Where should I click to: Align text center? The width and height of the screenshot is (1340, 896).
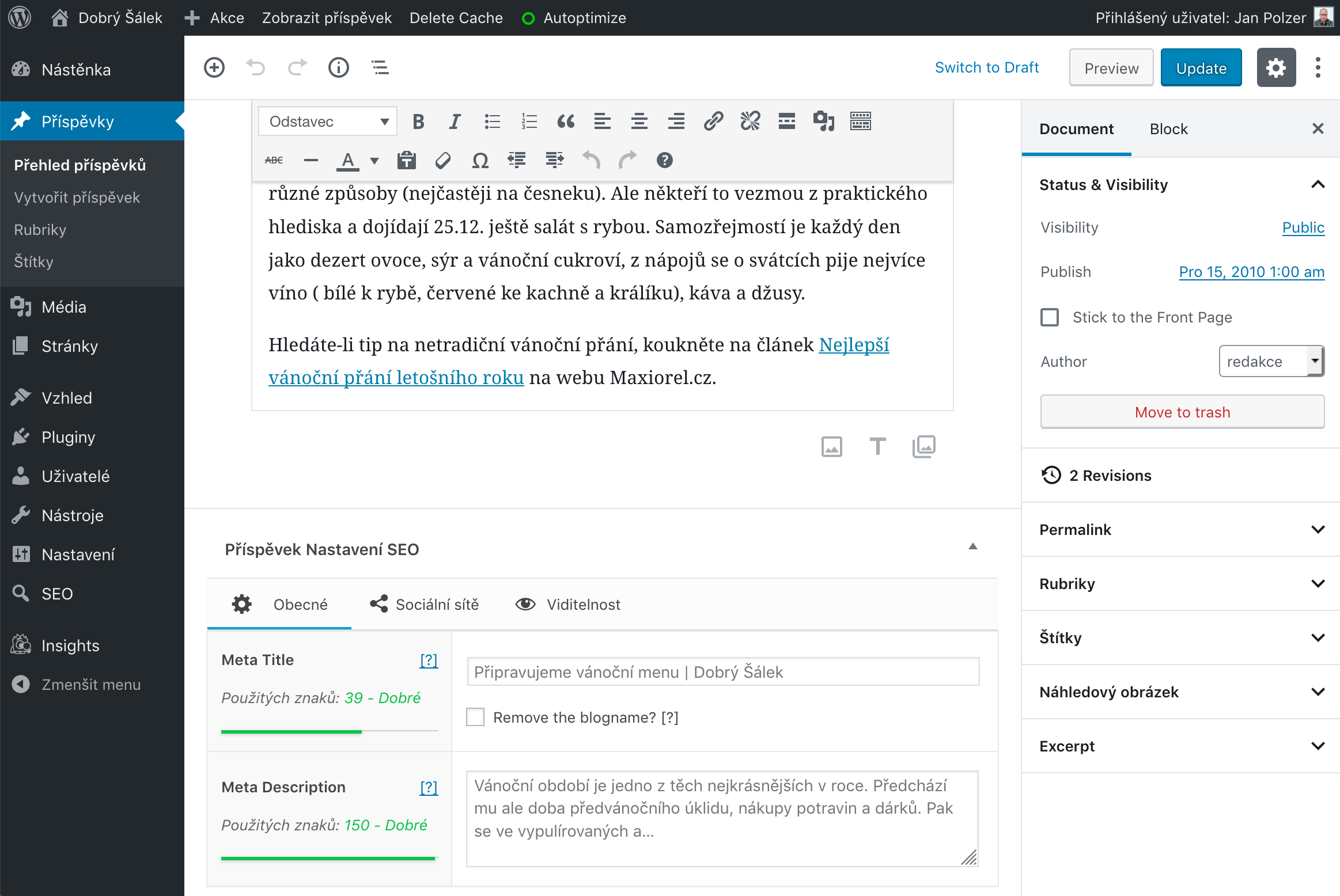click(639, 122)
